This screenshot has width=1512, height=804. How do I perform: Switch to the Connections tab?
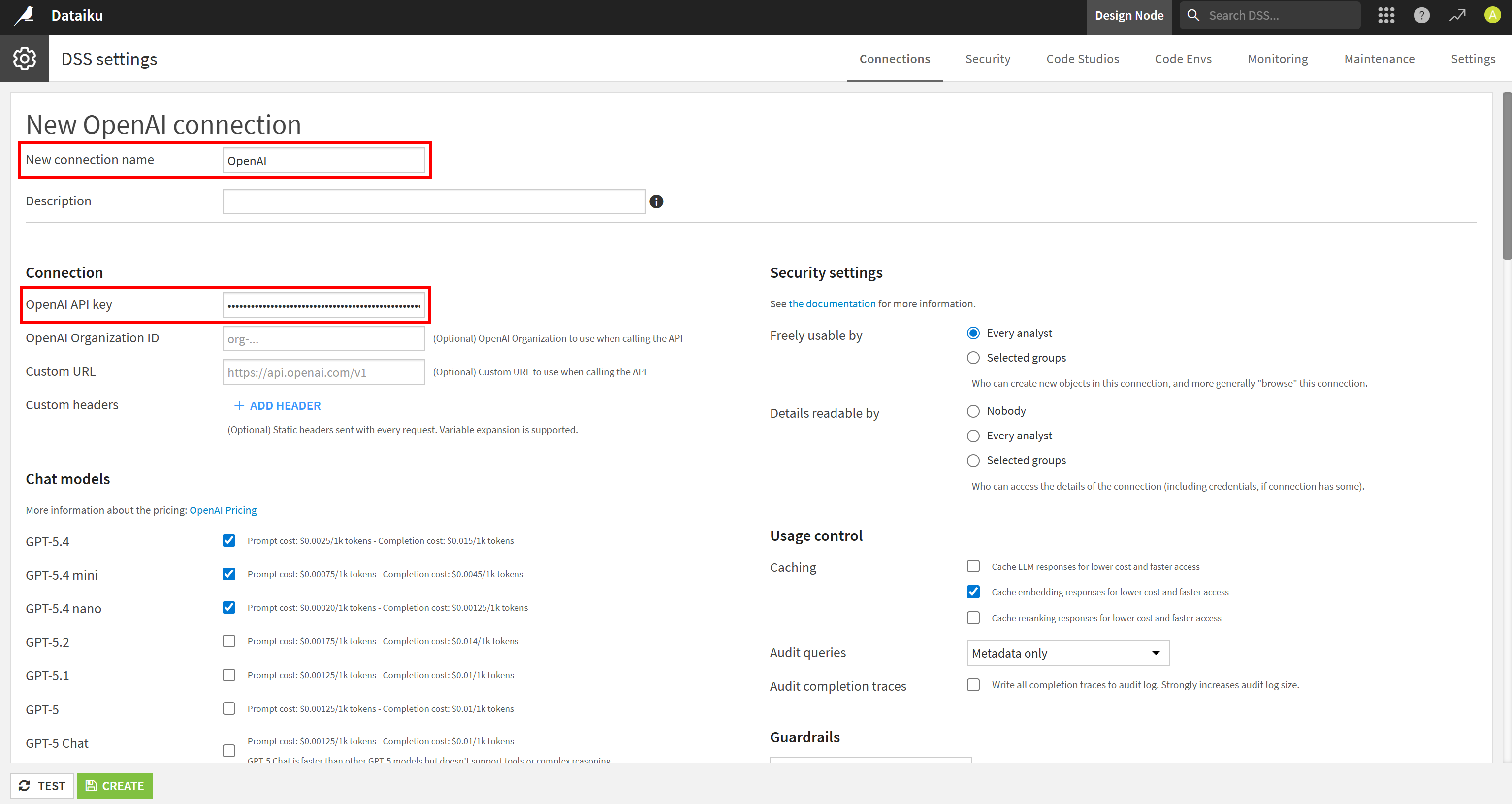[x=895, y=59]
